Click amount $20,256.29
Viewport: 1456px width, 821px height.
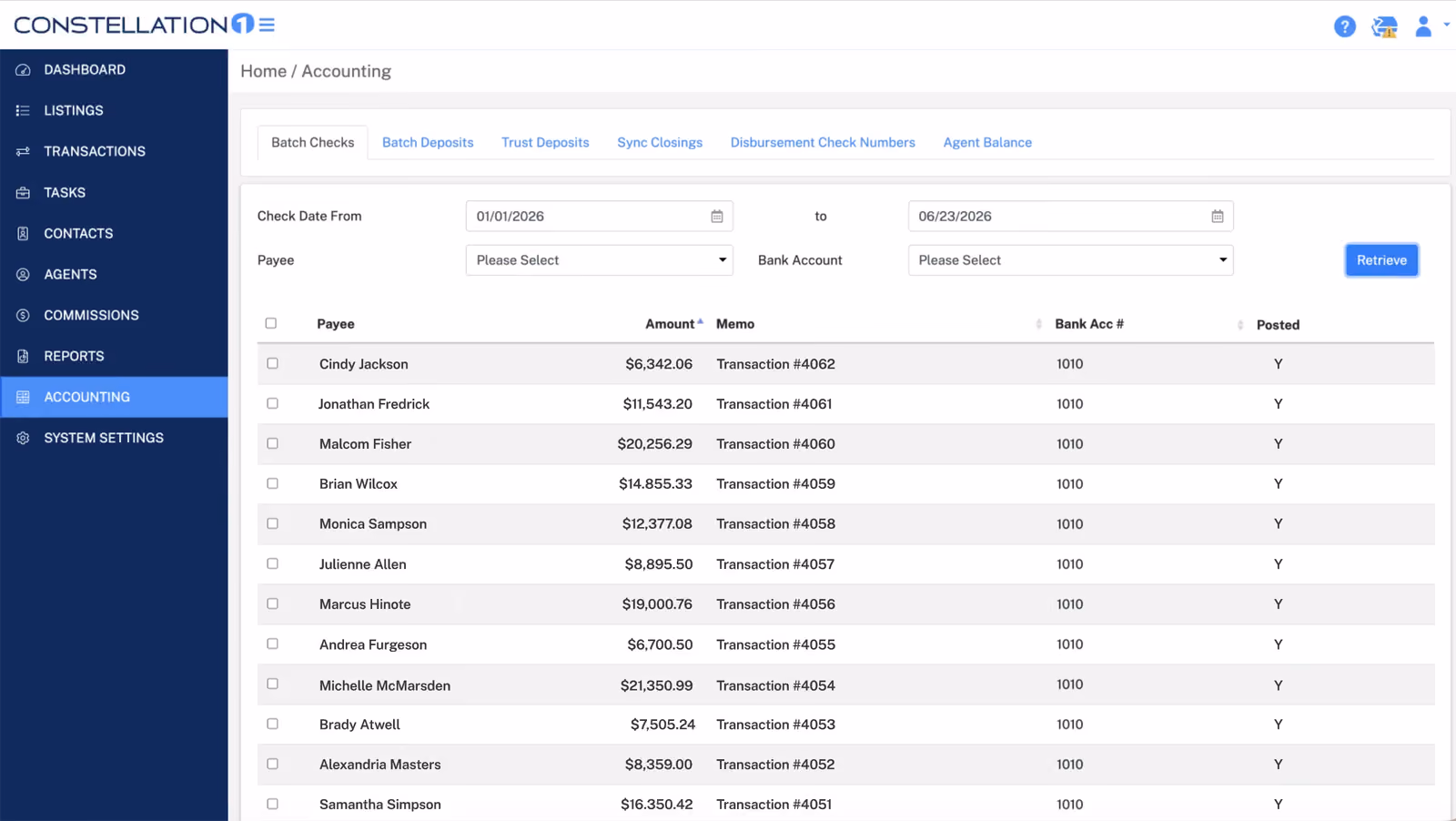pos(654,444)
